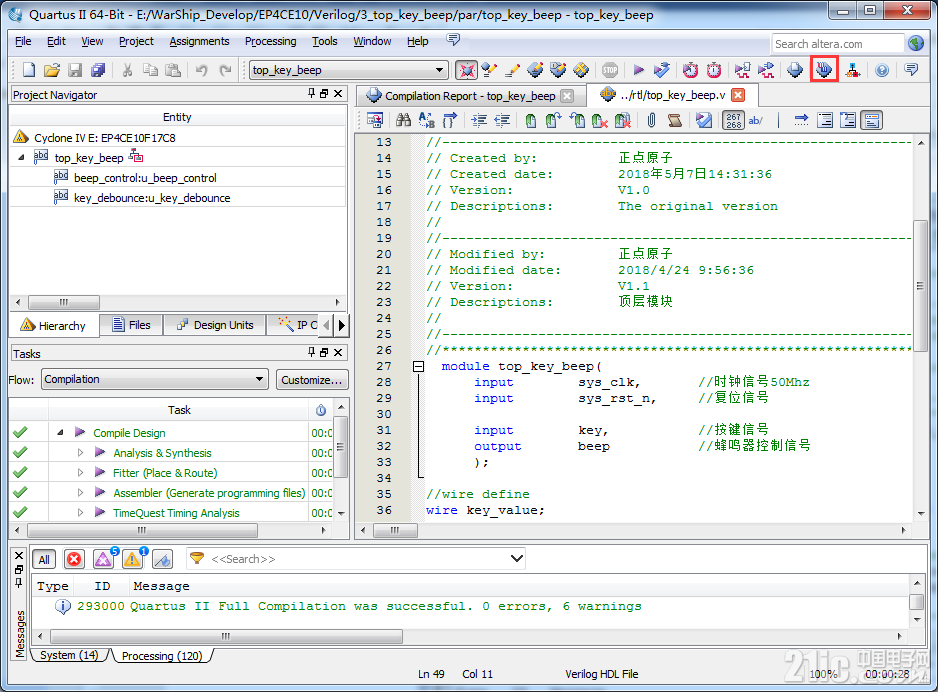938x692 pixels.
Task: Click the Find binoculars icon in editor toolbar
Action: point(403,120)
